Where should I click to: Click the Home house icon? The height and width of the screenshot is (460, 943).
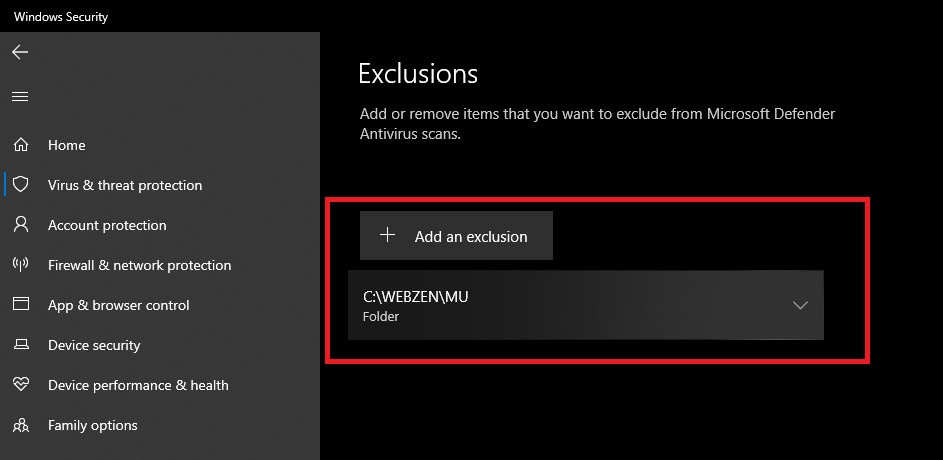tap(20, 145)
